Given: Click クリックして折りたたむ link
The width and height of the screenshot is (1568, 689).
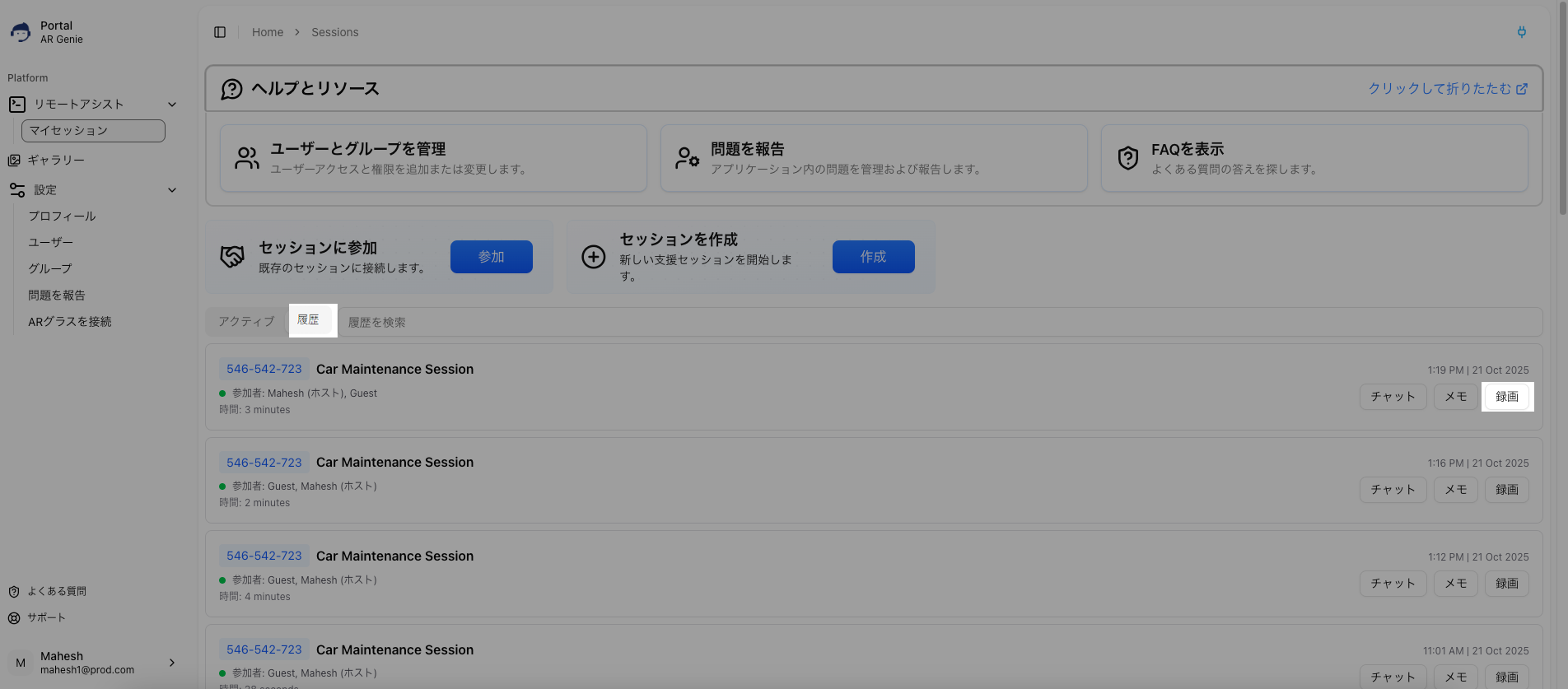Looking at the screenshot, I should point(1447,88).
